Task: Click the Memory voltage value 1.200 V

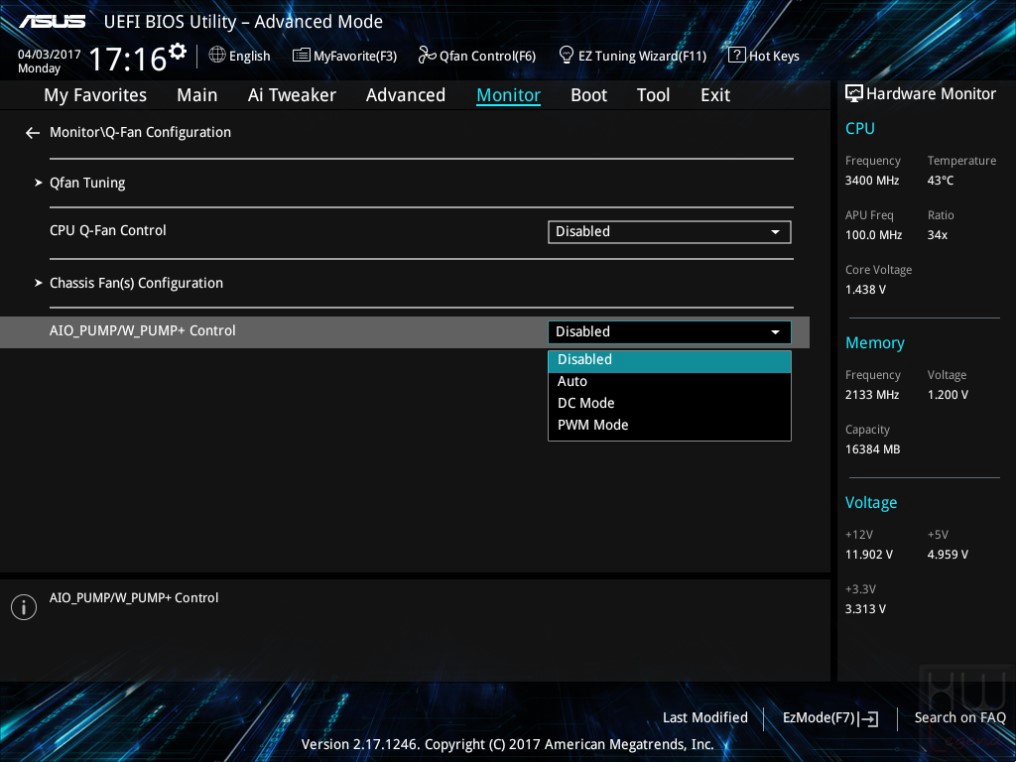Action: [948, 395]
